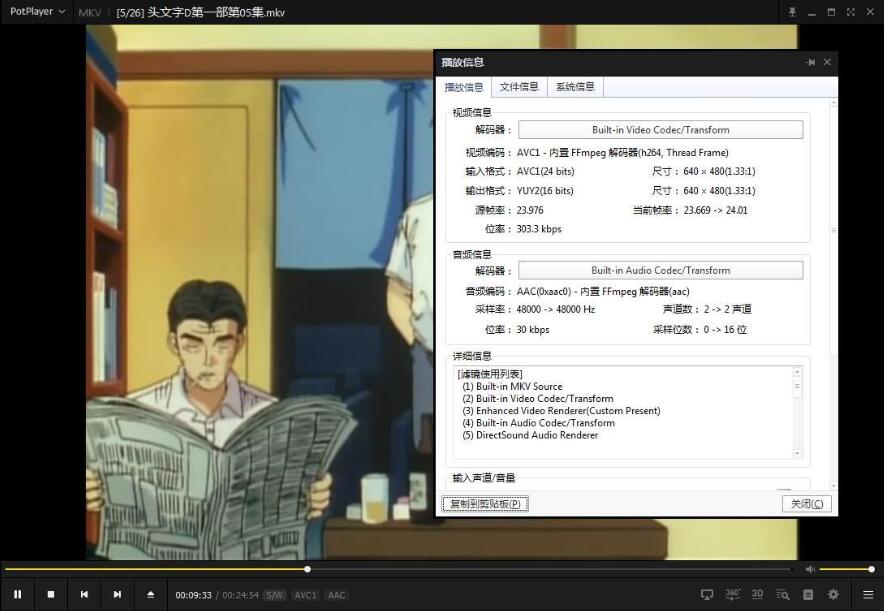884x611 pixels.
Task: Click the 复制到剪贴板 button
Action: point(484,503)
